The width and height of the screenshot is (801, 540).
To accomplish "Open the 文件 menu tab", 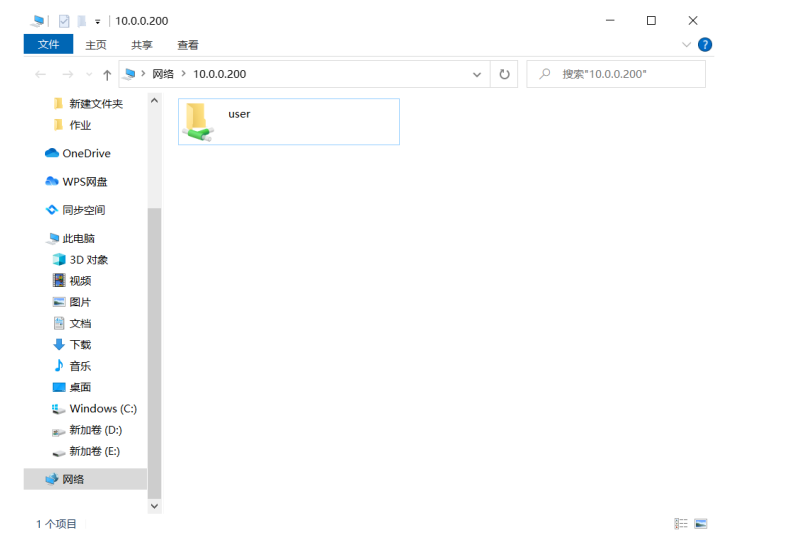I will 49,44.
